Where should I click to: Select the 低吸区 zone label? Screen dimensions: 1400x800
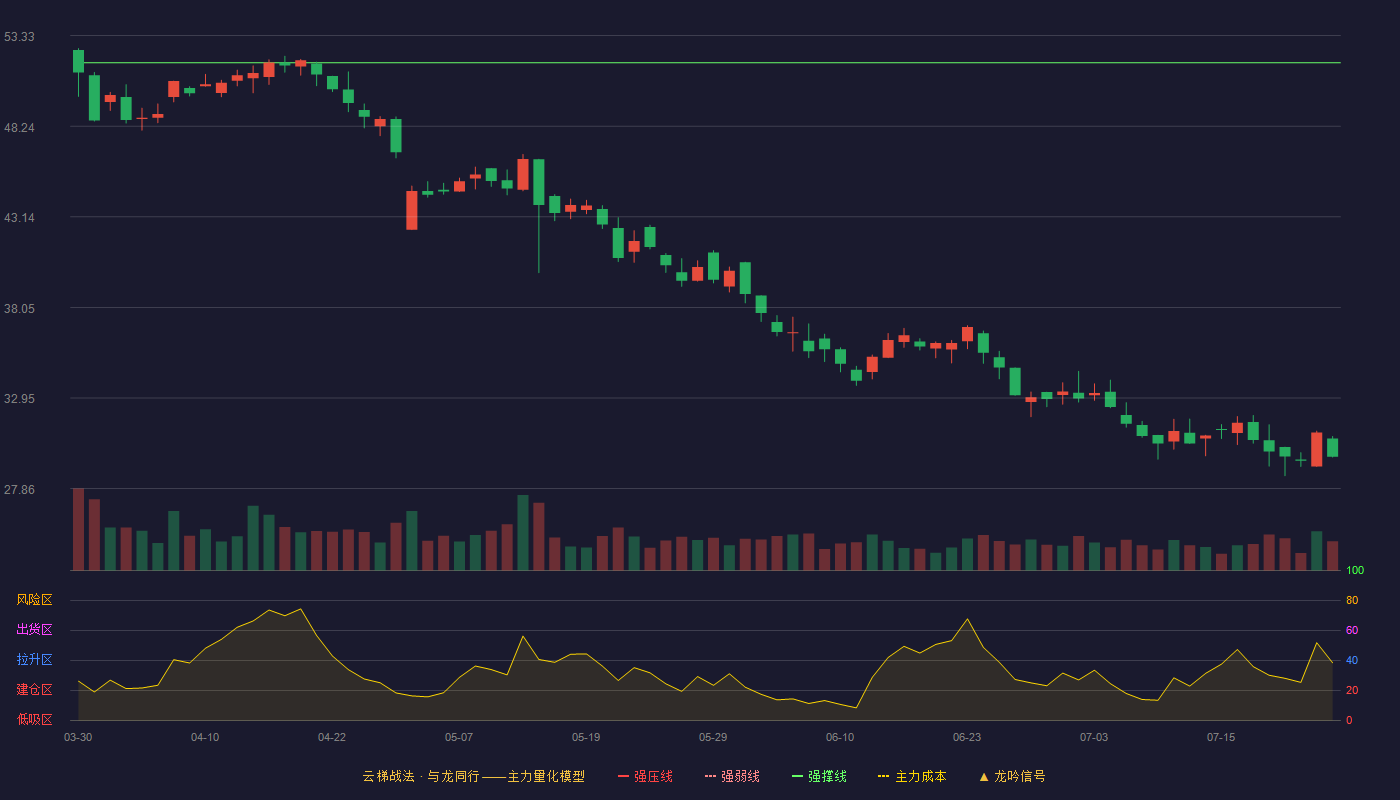tap(34, 719)
